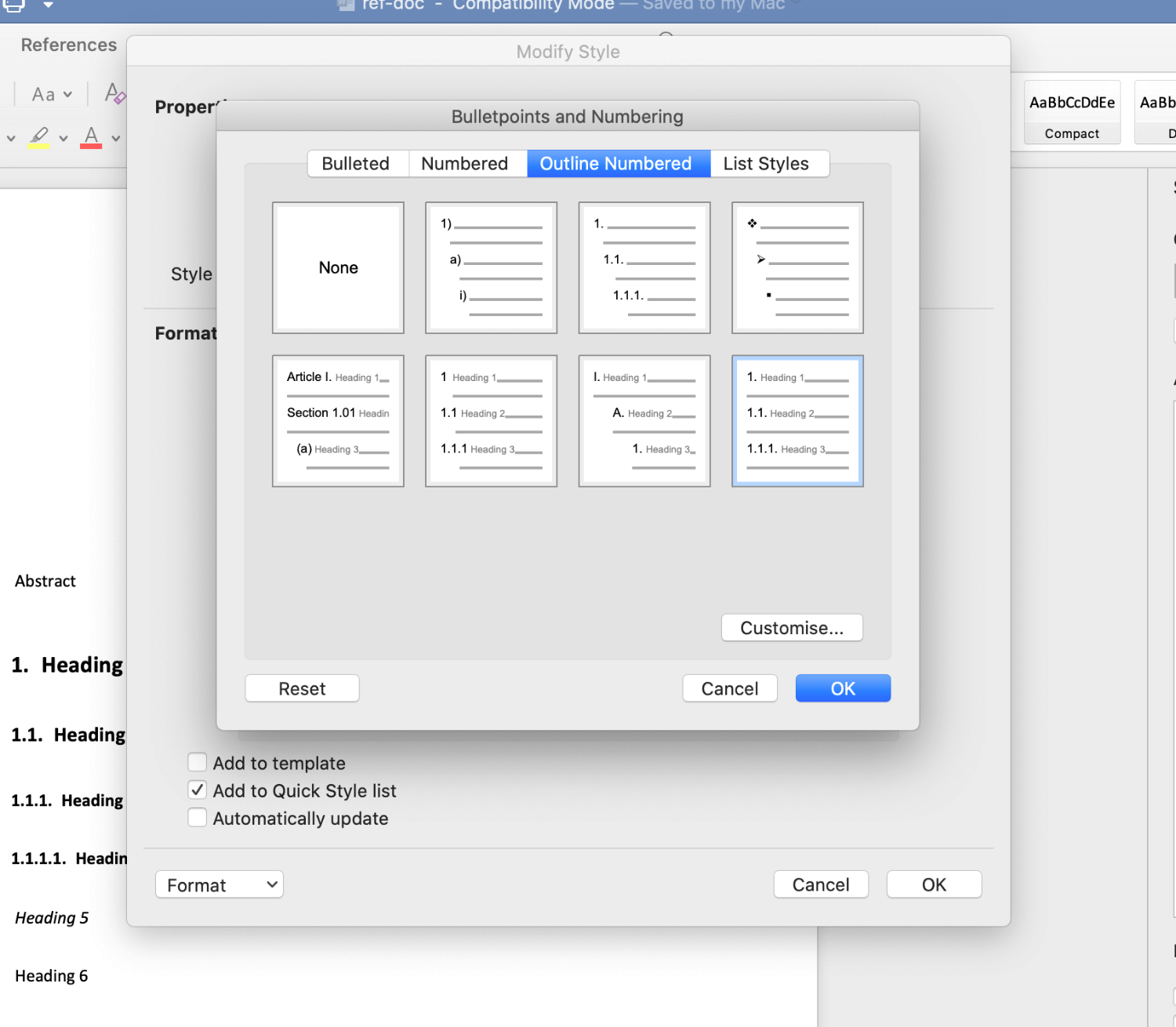Click OK in the Modify Style dialog

(934, 884)
